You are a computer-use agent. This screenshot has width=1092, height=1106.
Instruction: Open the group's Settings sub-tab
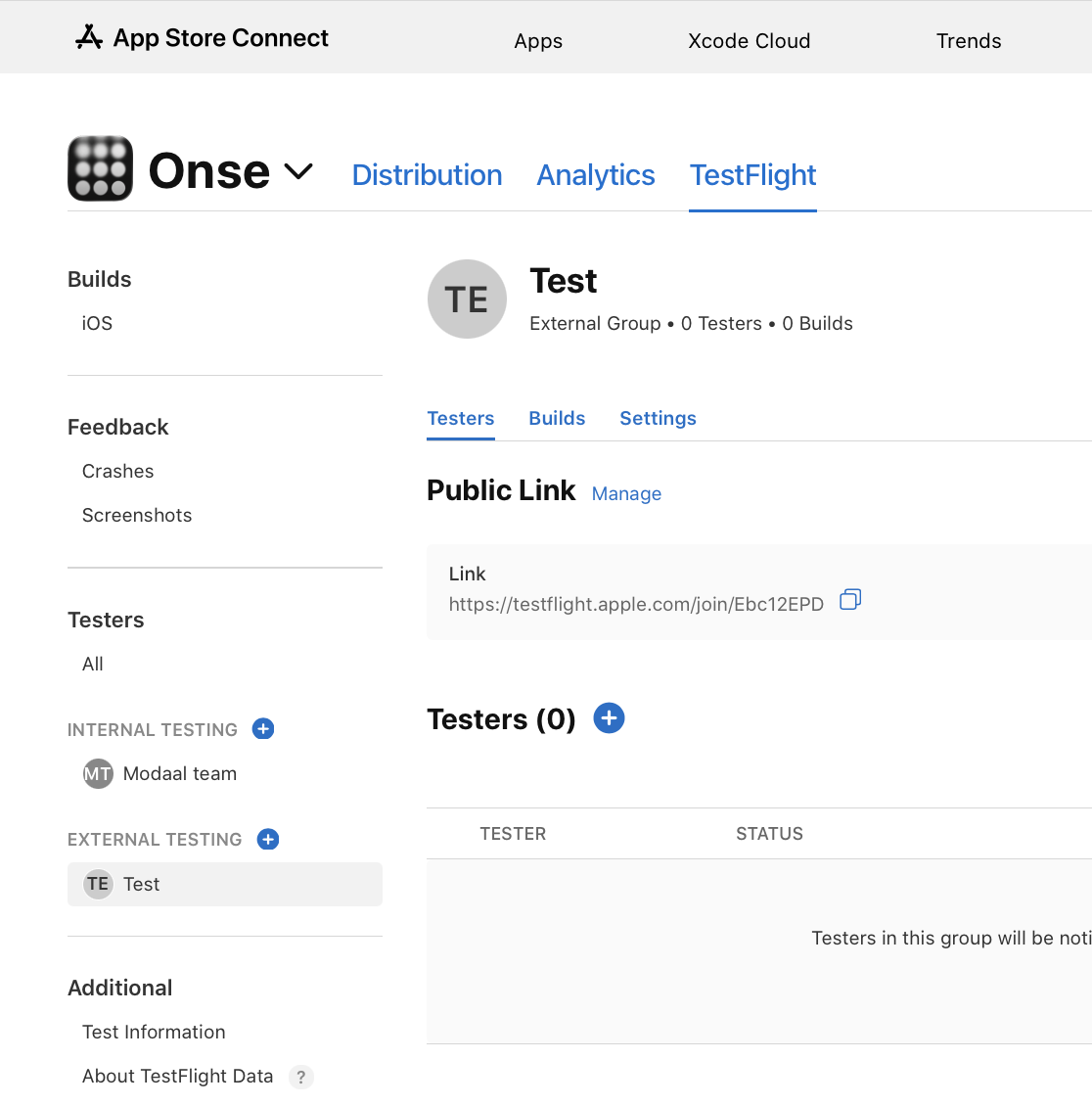coord(658,418)
